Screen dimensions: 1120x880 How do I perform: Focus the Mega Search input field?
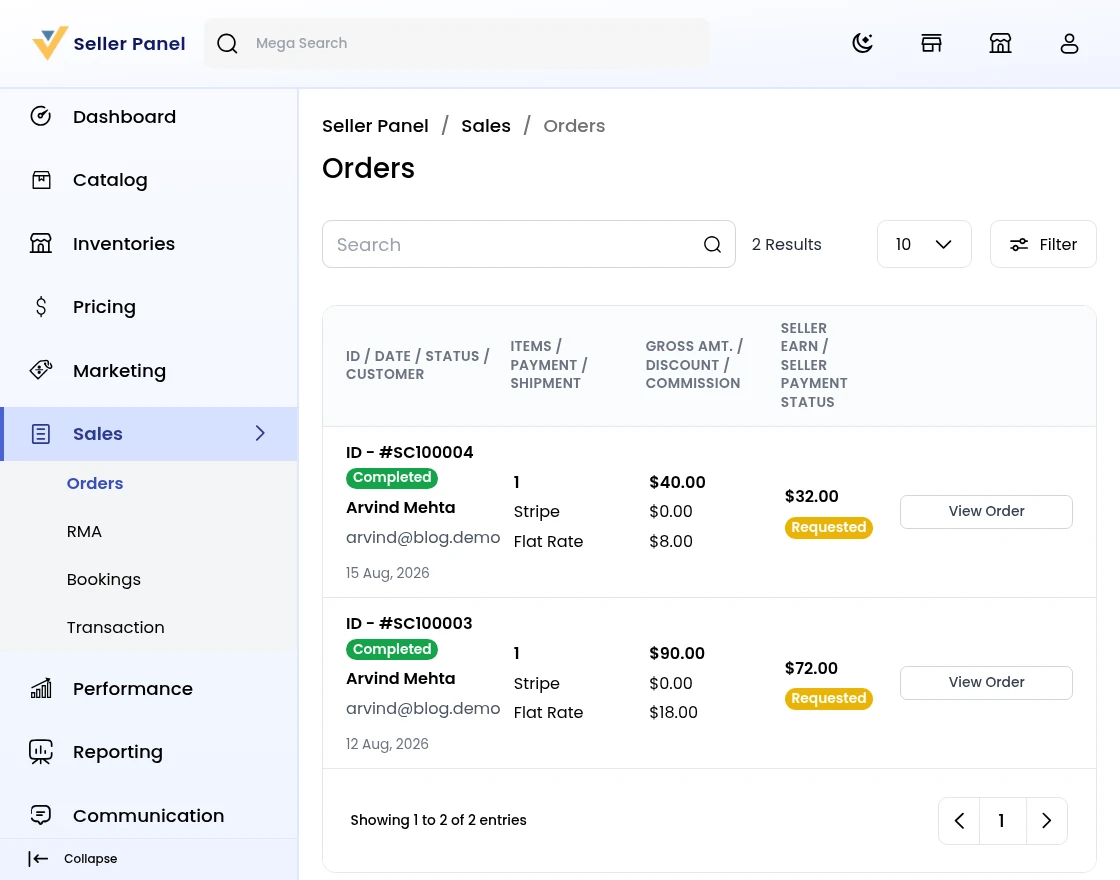click(x=457, y=44)
